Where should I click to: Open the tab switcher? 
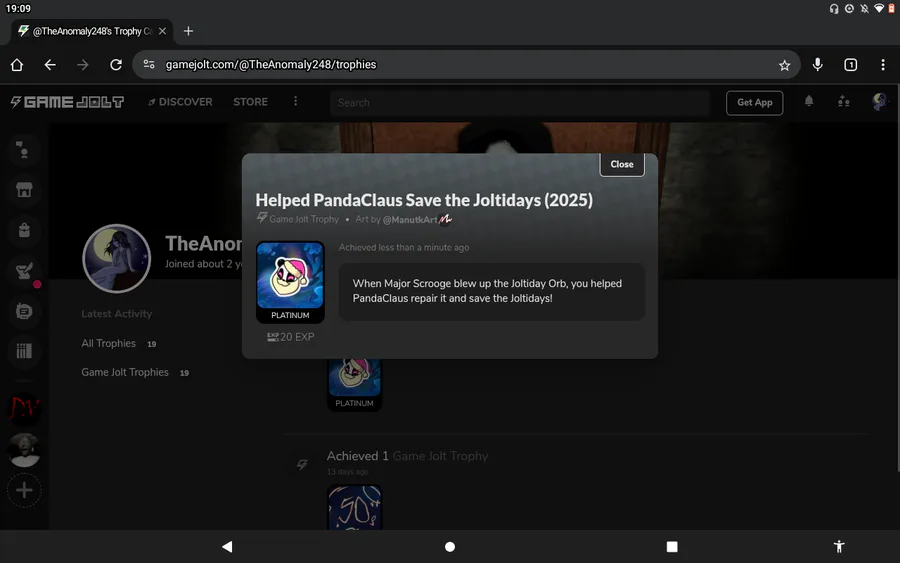tap(851, 65)
